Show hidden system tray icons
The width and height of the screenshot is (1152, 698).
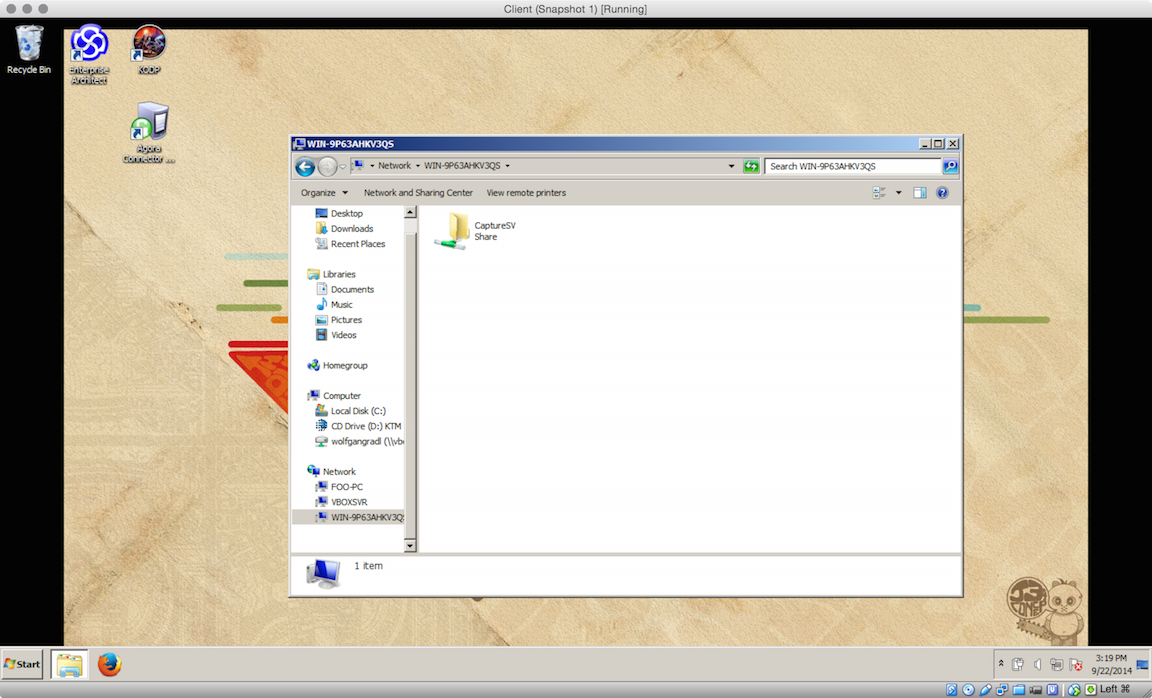tap(1000, 664)
